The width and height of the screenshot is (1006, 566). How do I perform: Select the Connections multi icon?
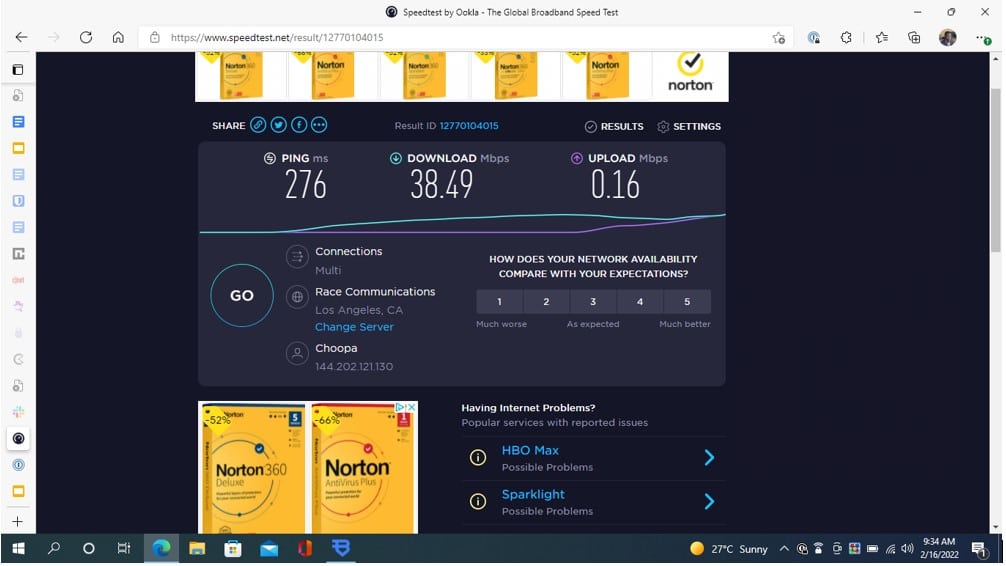tap(297, 257)
